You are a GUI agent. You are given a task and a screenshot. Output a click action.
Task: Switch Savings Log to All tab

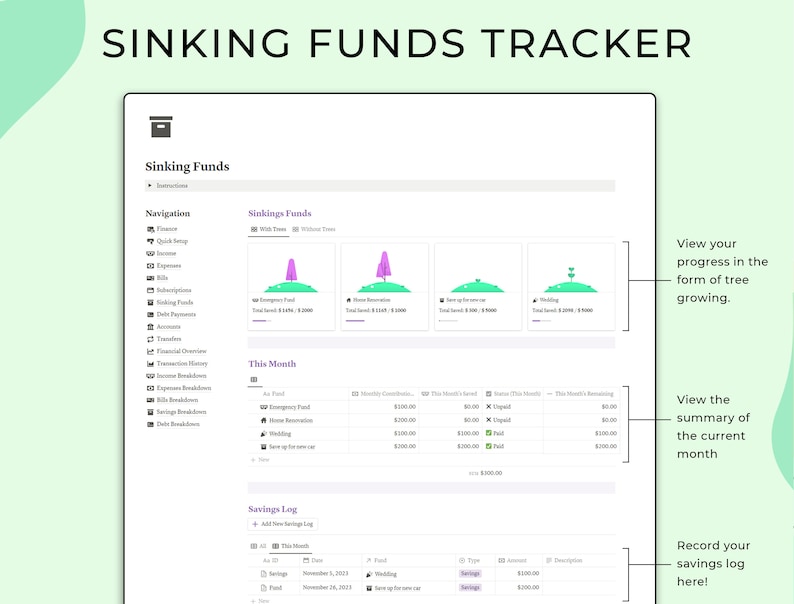(258, 546)
